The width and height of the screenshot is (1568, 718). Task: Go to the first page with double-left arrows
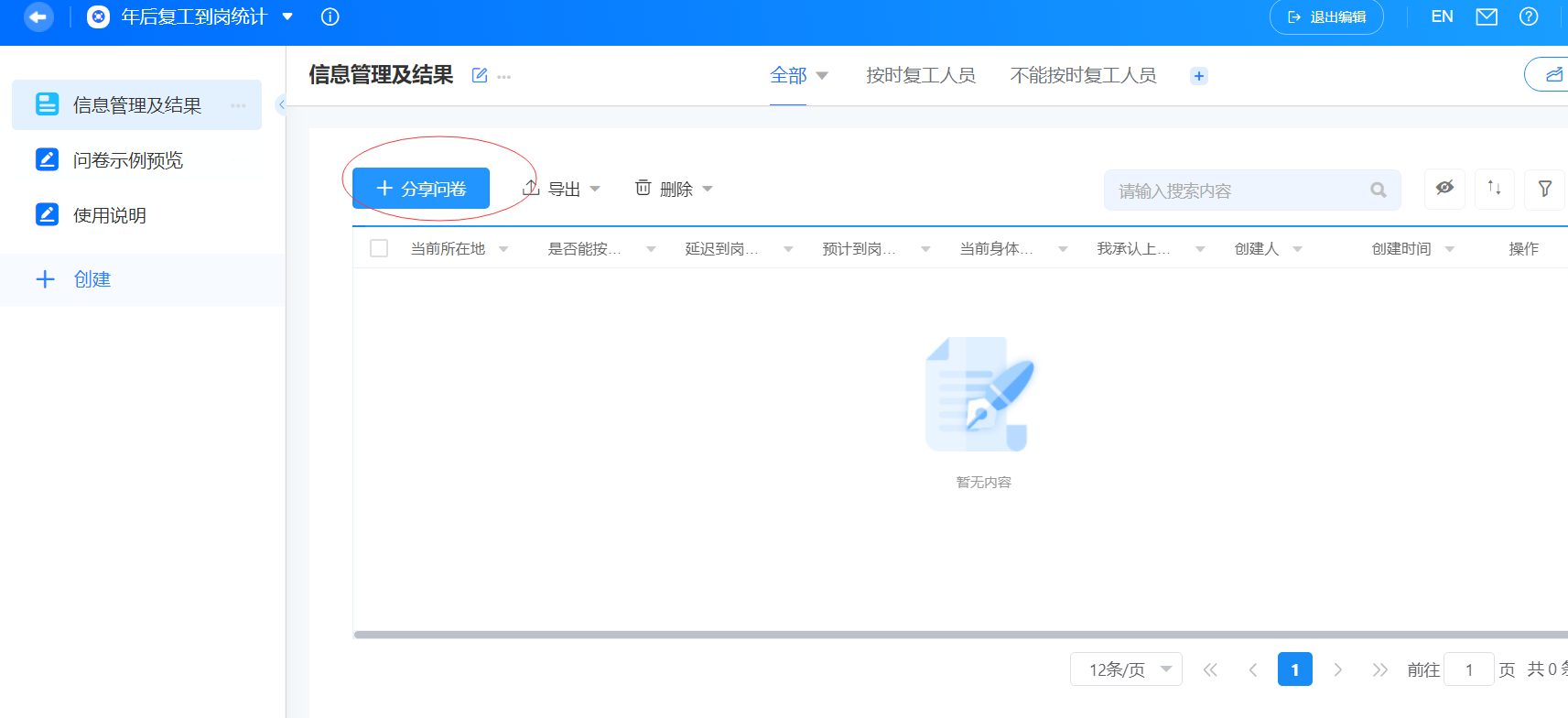pyautogui.click(x=1210, y=669)
